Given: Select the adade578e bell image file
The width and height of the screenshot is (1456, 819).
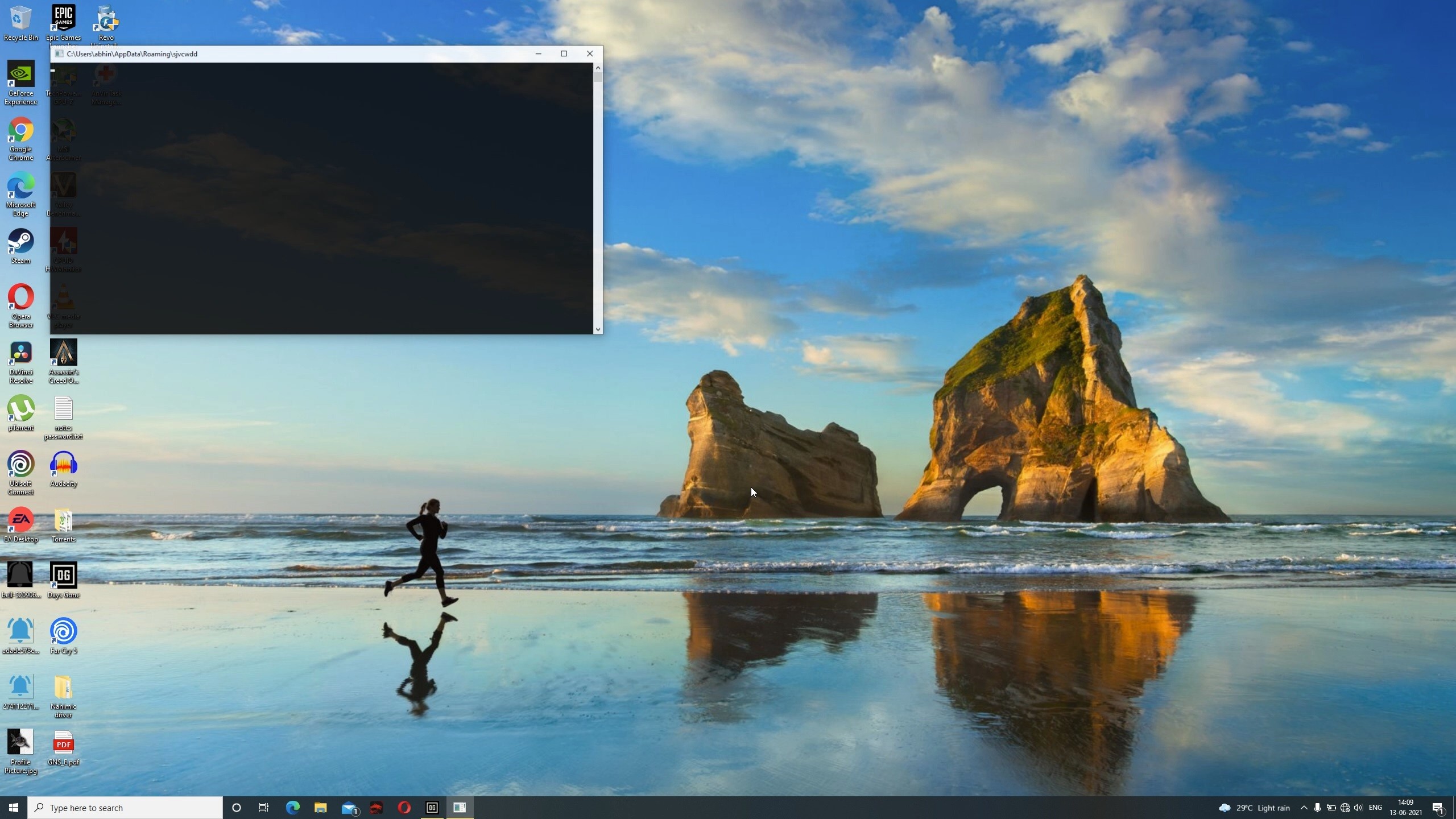Looking at the screenshot, I should (20, 636).
